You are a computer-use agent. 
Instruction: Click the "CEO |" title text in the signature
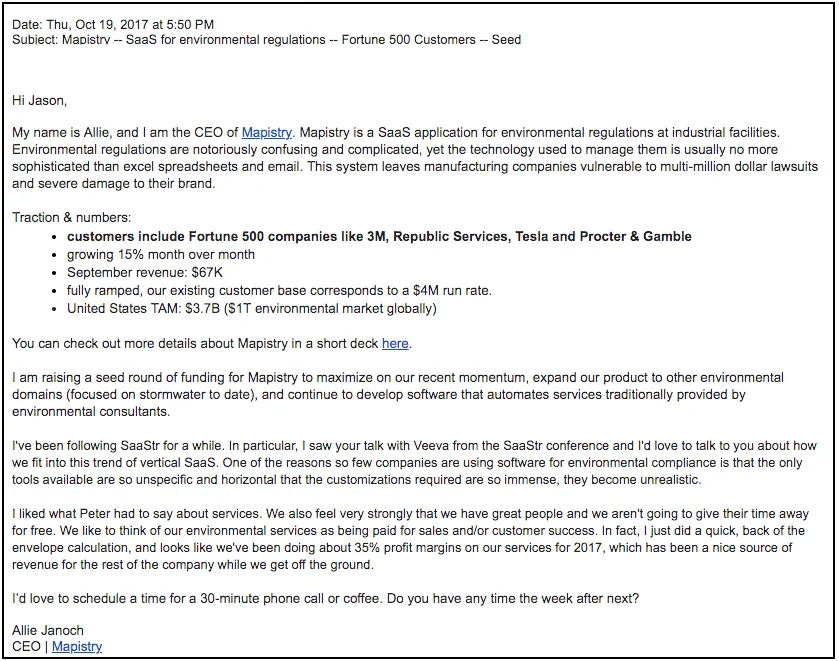(30, 647)
